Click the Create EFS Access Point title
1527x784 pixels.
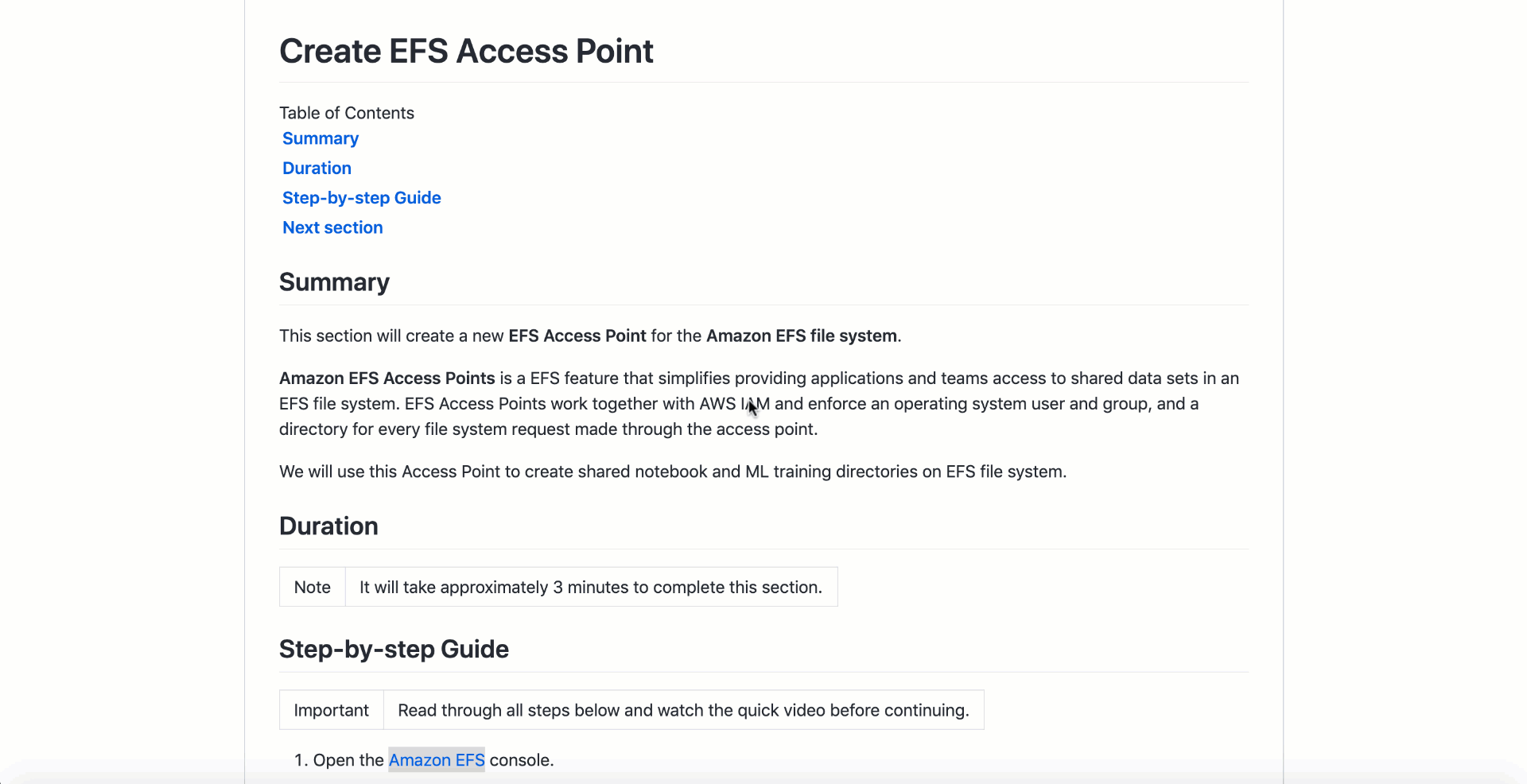coord(466,51)
